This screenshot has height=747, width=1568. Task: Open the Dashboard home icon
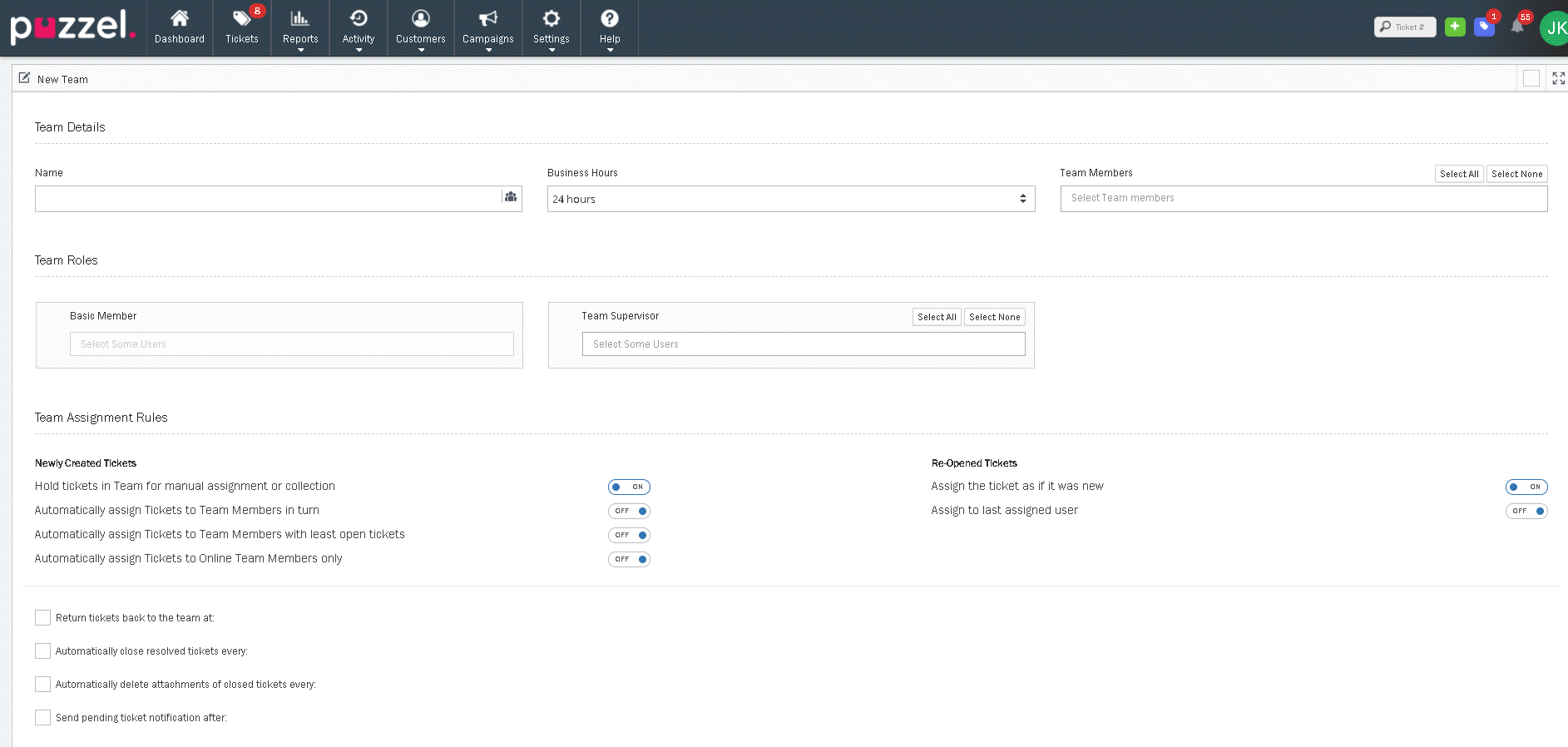pos(179,19)
